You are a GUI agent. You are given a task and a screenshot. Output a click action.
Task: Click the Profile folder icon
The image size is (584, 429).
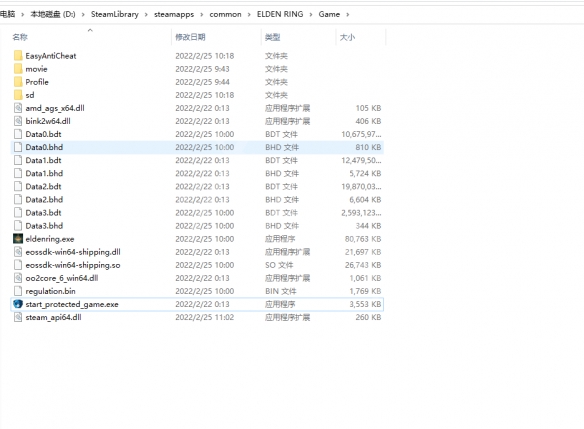point(18,82)
